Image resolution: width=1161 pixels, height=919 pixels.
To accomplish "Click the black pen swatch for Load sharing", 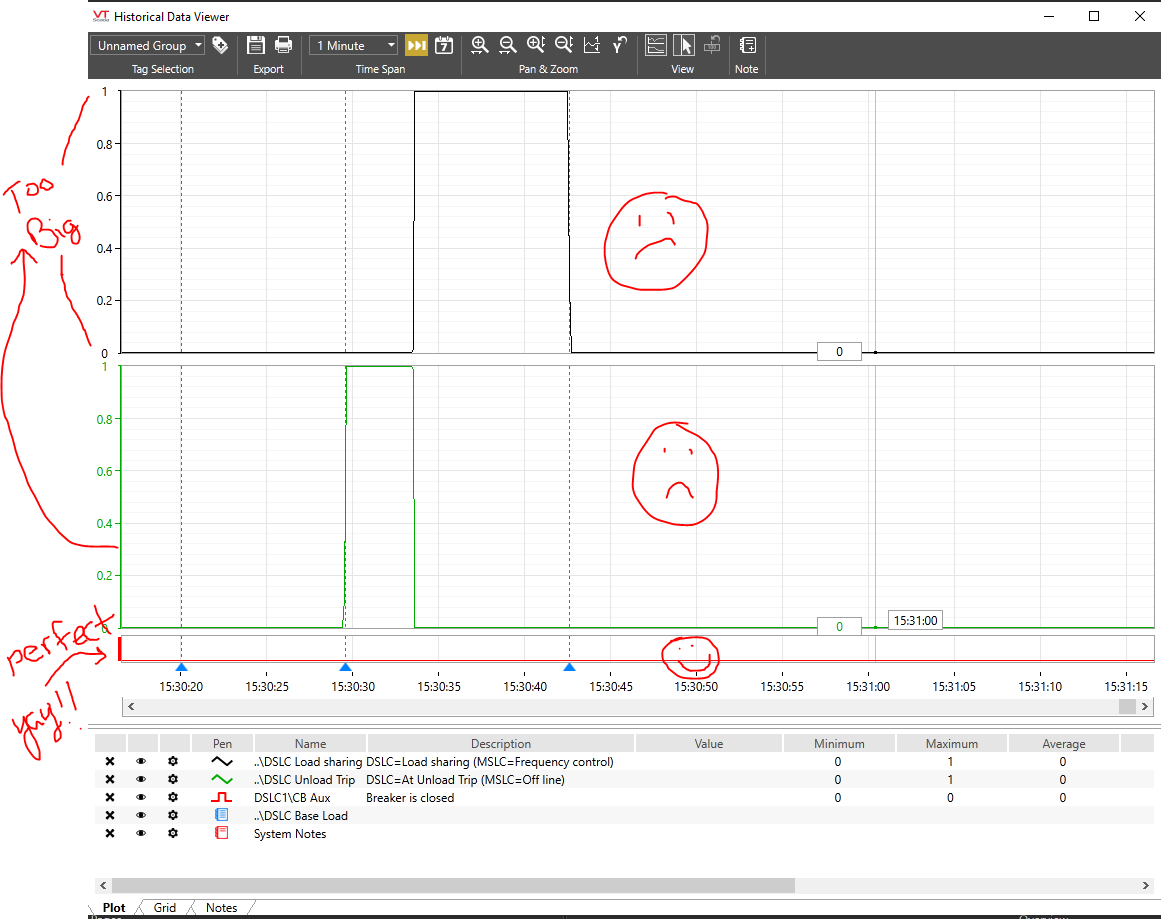I will (x=221, y=761).
